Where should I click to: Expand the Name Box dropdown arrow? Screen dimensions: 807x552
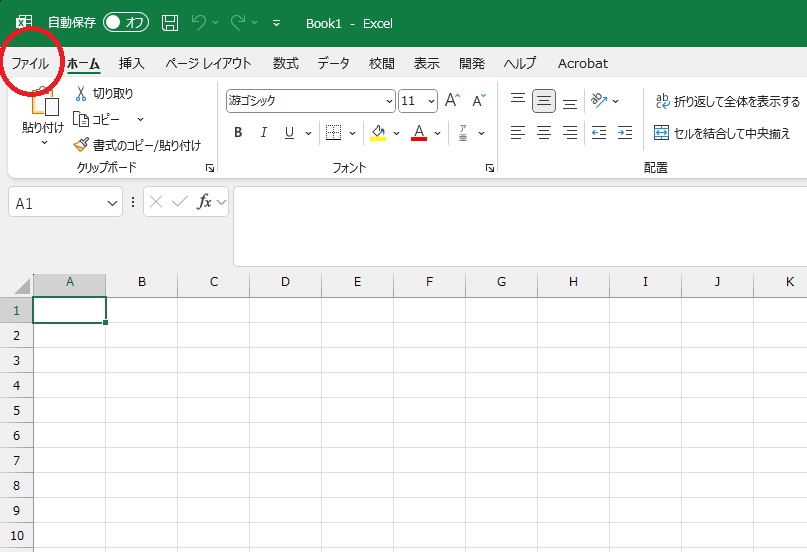tap(113, 203)
